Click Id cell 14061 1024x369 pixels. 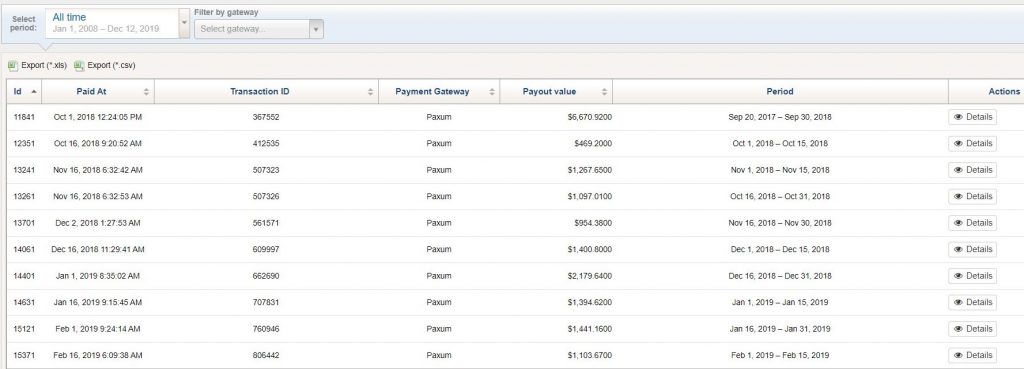[24, 249]
